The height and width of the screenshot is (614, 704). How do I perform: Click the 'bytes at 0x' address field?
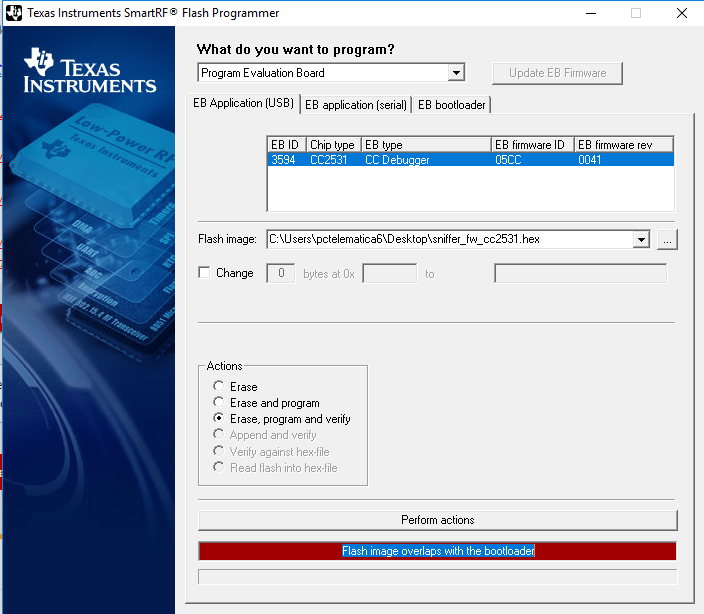pyautogui.click(x=390, y=273)
